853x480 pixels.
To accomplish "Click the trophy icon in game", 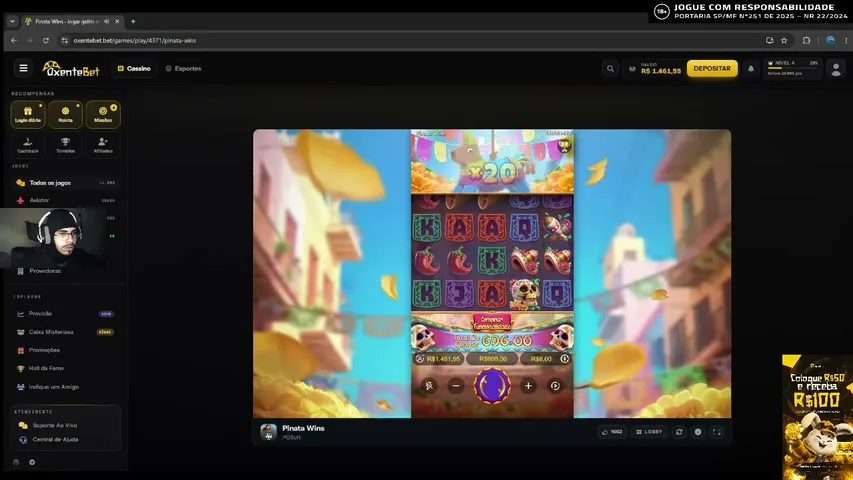I will [x=564, y=145].
